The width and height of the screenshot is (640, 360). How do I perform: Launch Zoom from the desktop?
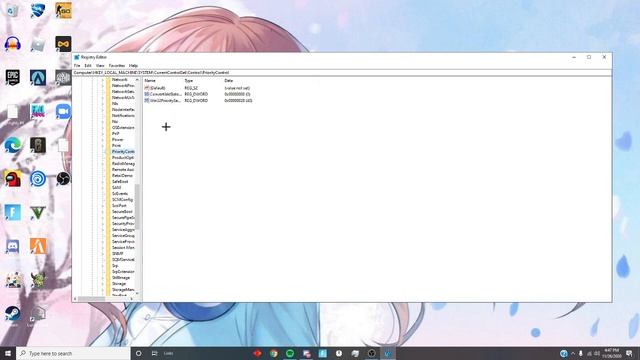63,111
